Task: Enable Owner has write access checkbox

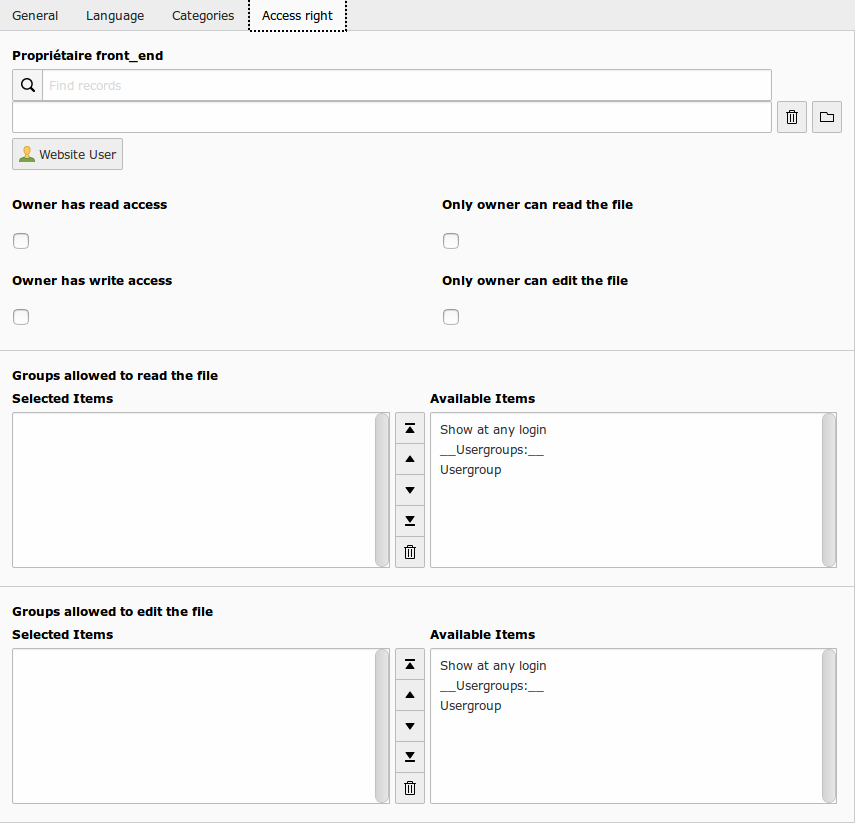Action: 21,317
